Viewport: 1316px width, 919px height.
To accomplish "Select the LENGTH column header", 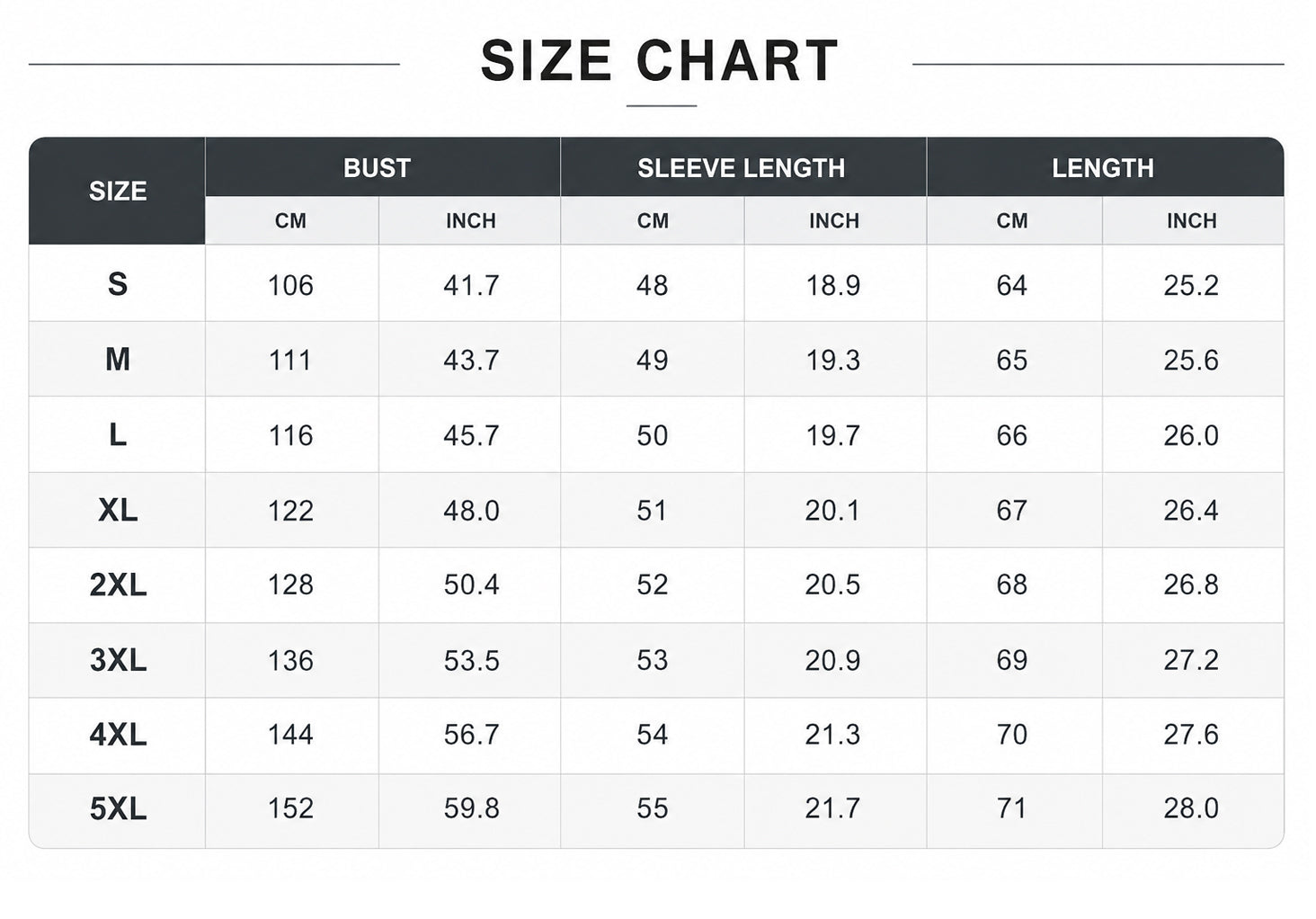I will [x=1103, y=168].
